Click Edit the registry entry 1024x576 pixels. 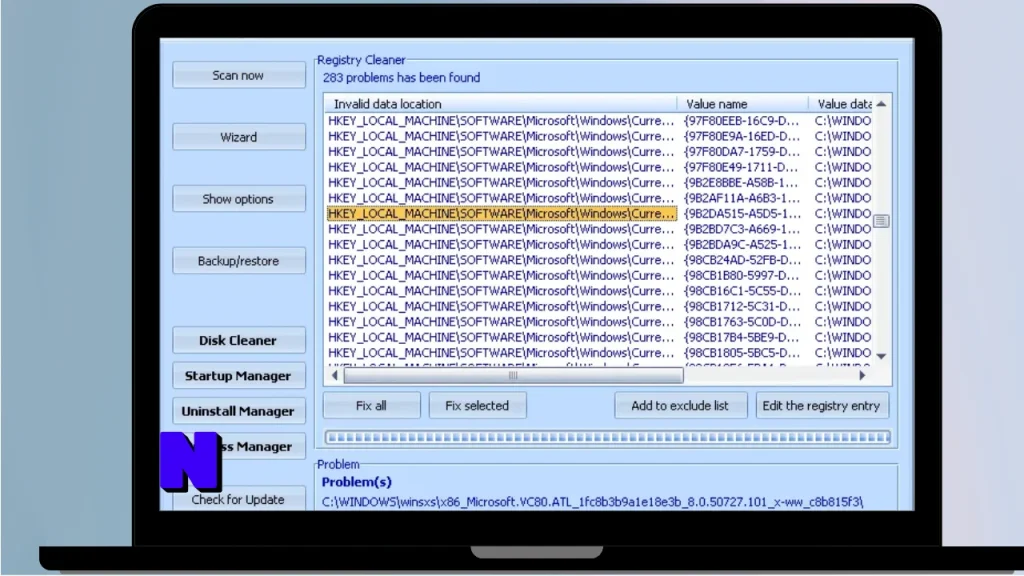[x=822, y=406]
